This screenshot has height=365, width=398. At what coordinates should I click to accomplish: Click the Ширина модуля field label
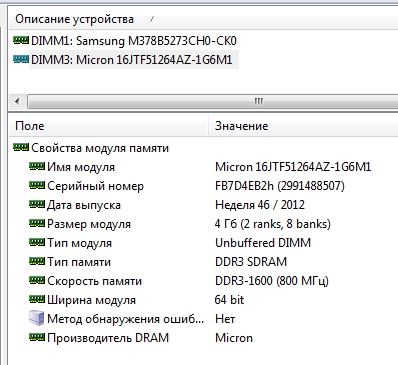pos(91,300)
